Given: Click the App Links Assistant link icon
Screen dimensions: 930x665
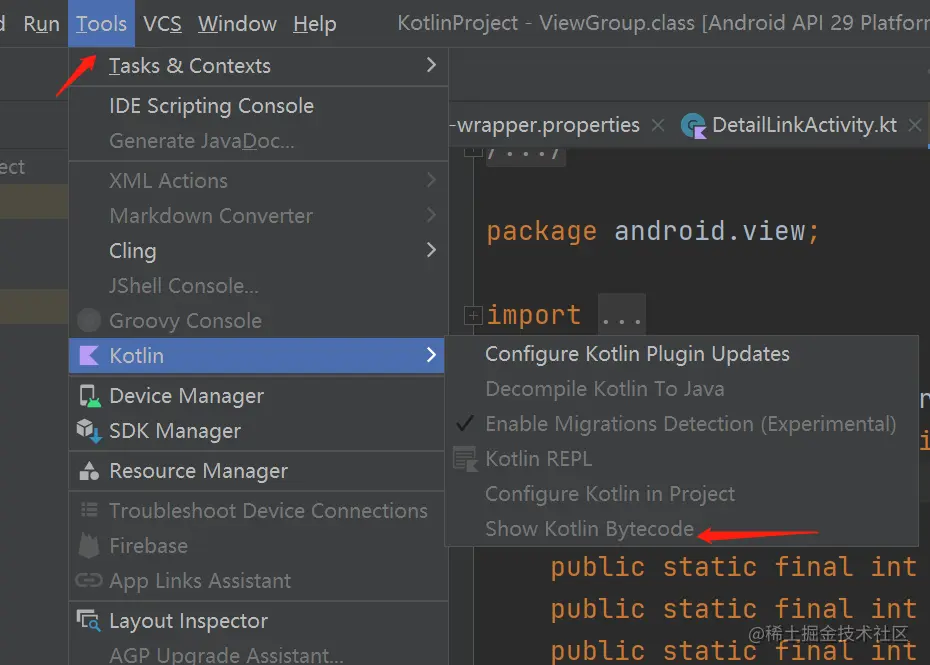Looking at the screenshot, I should (x=90, y=581).
